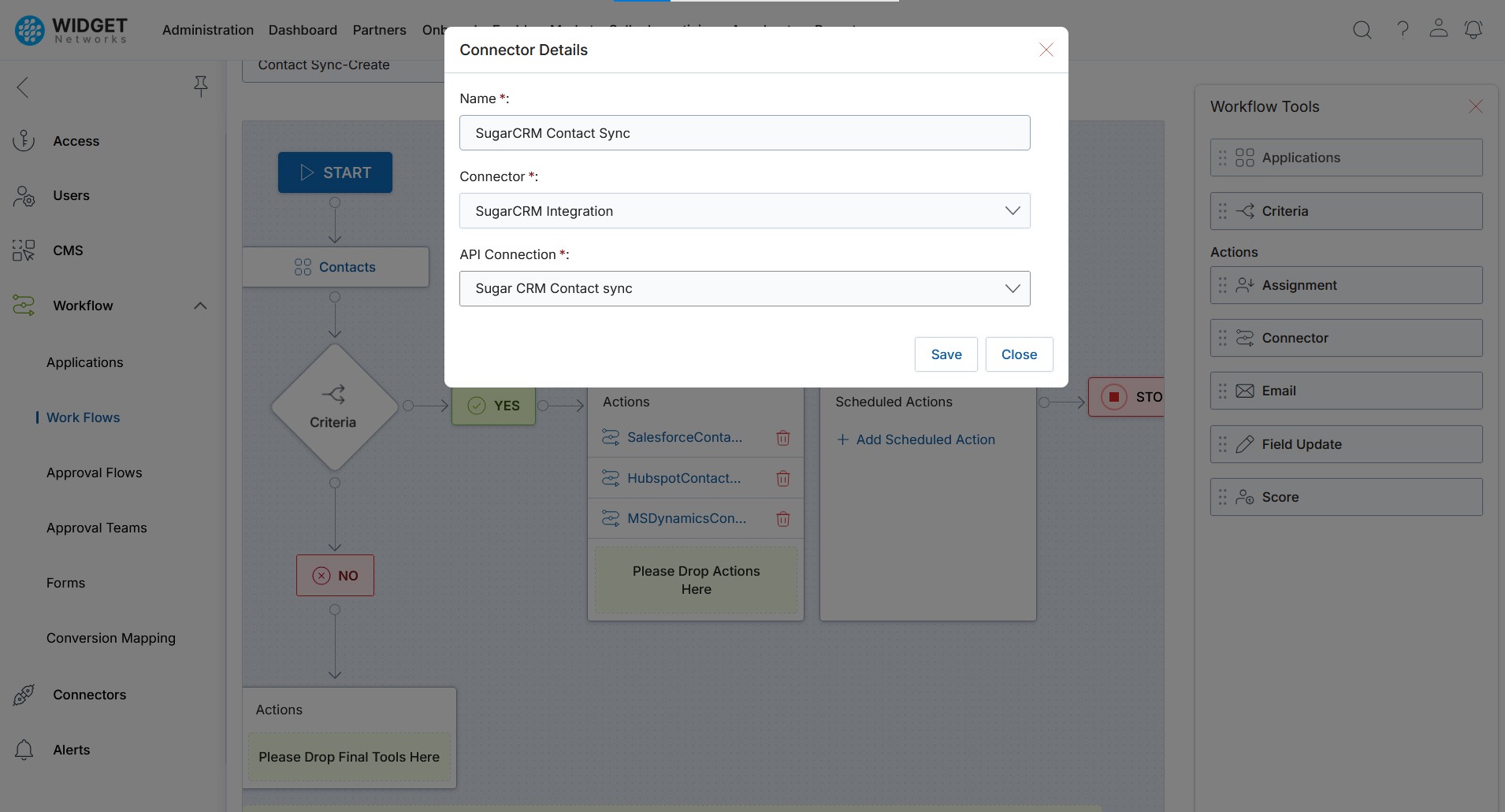The image size is (1505, 812).
Task: Save the connector details
Action: tap(946, 354)
